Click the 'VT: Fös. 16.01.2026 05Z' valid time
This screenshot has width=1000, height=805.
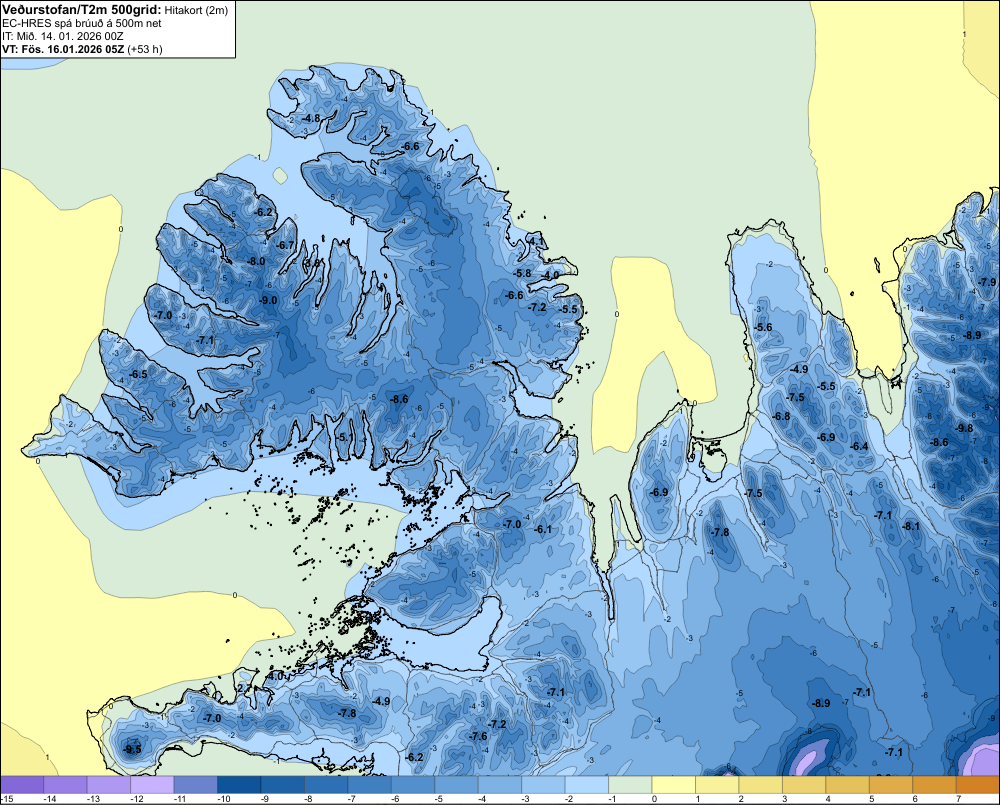pyautogui.click(x=63, y=49)
